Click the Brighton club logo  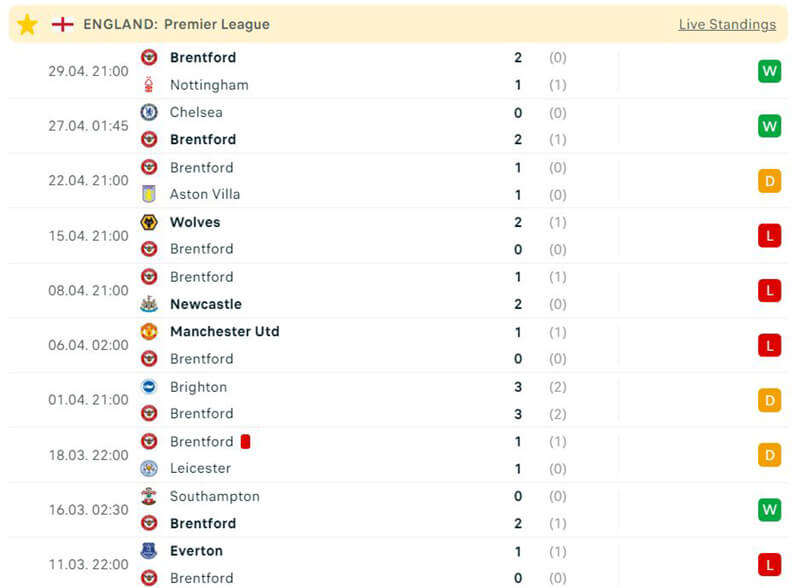tap(149, 387)
